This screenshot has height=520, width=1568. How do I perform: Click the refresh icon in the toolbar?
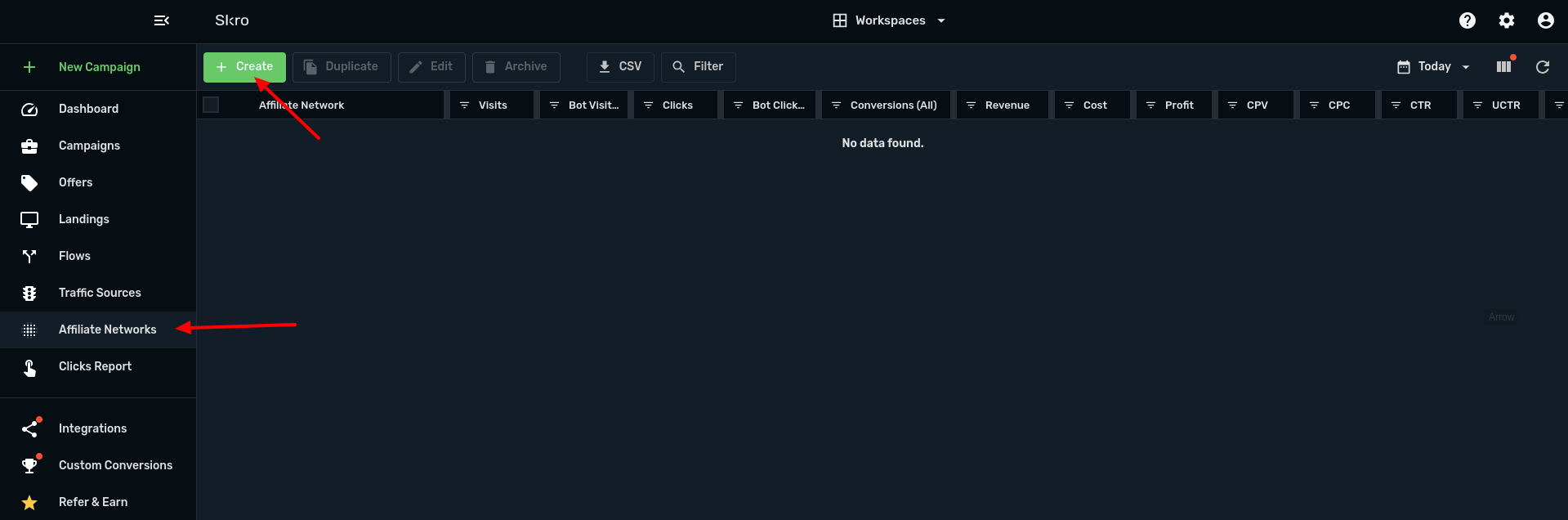click(x=1542, y=67)
